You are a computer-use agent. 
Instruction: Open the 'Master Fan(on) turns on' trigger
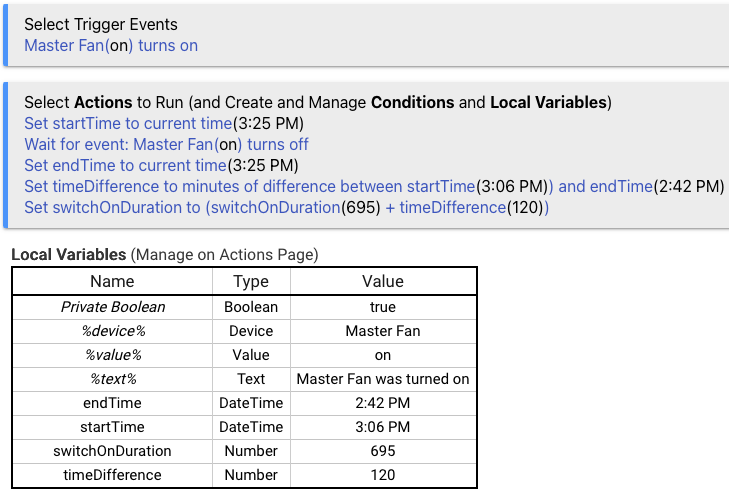[111, 46]
